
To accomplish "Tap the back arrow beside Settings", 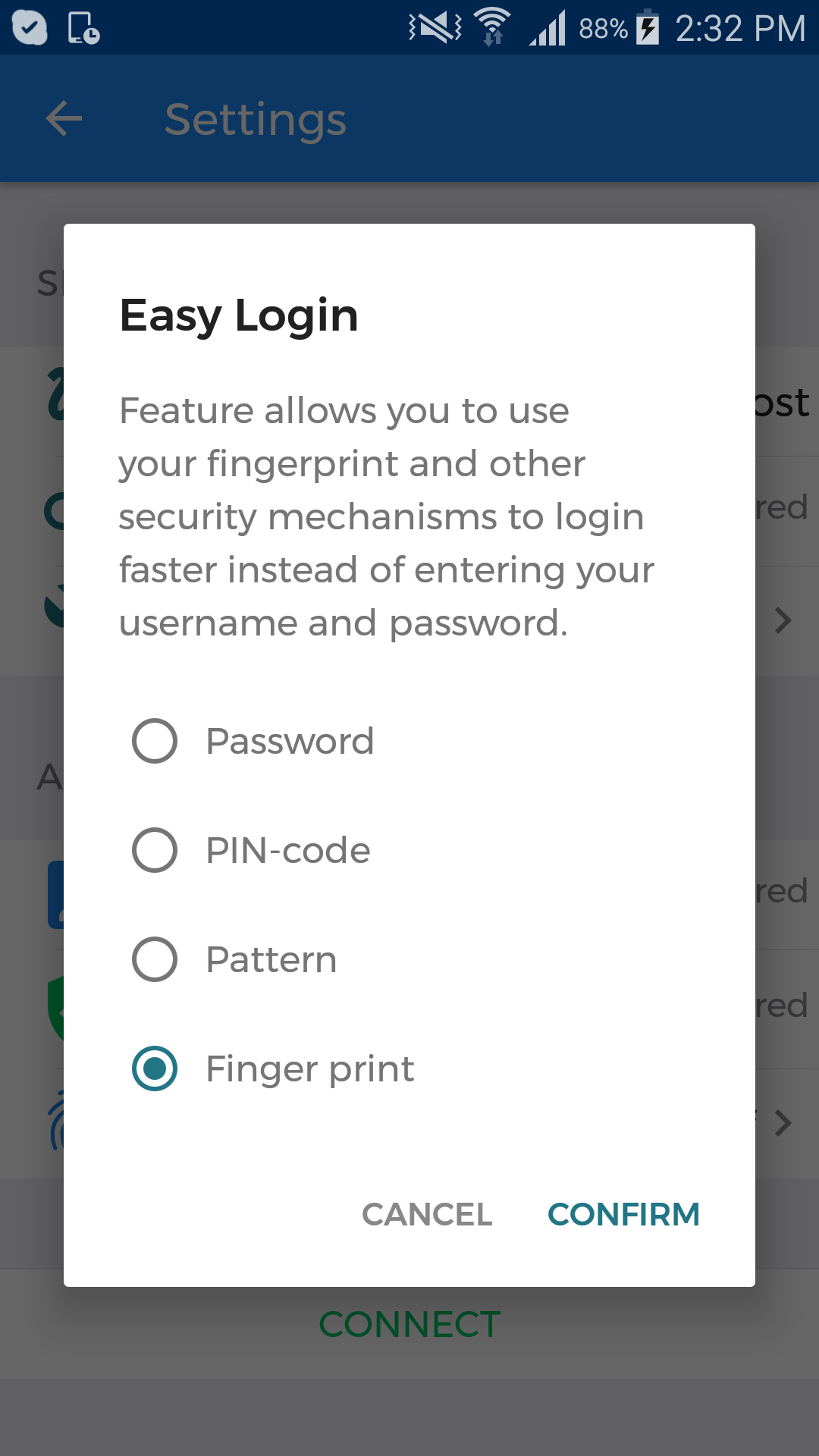I will coord(64,119).
